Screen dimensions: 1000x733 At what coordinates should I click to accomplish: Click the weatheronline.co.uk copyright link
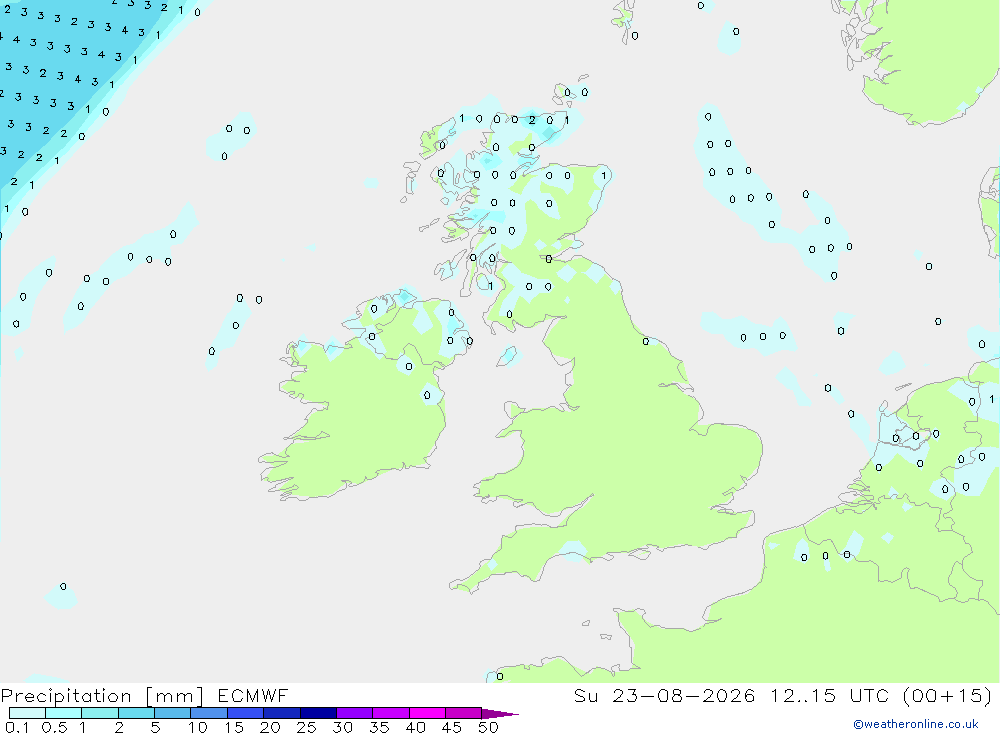(x=916, y=724)
